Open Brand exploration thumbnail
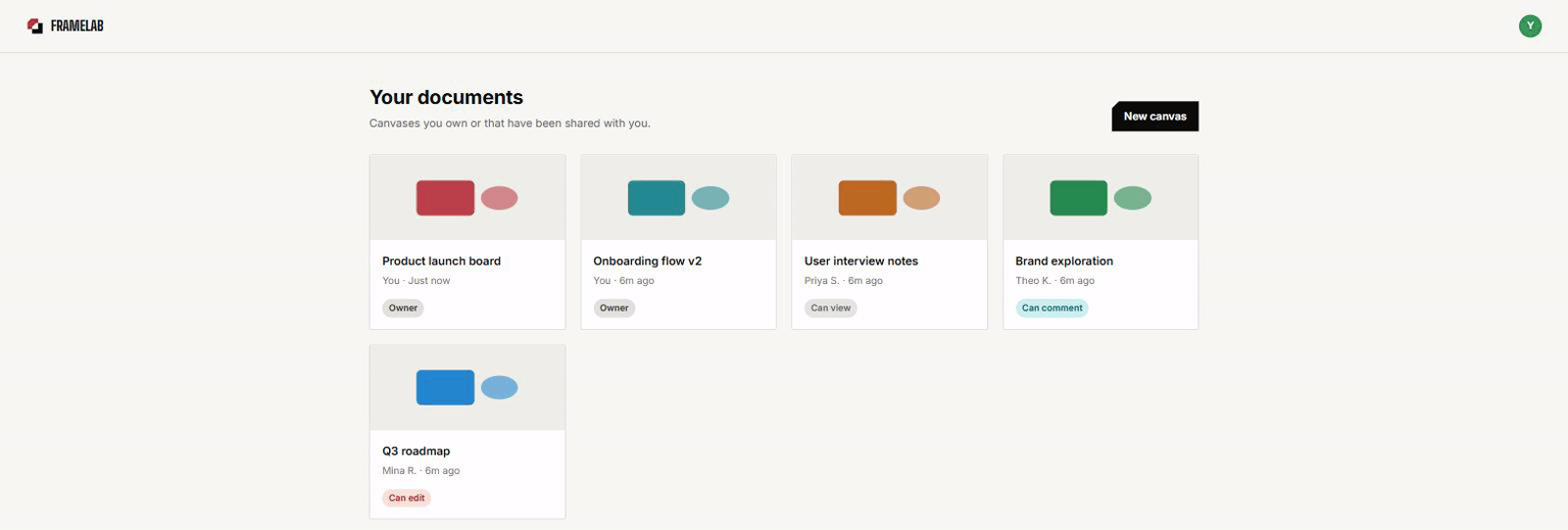The image size is (1568, 530). click(x=1101, y=198)
